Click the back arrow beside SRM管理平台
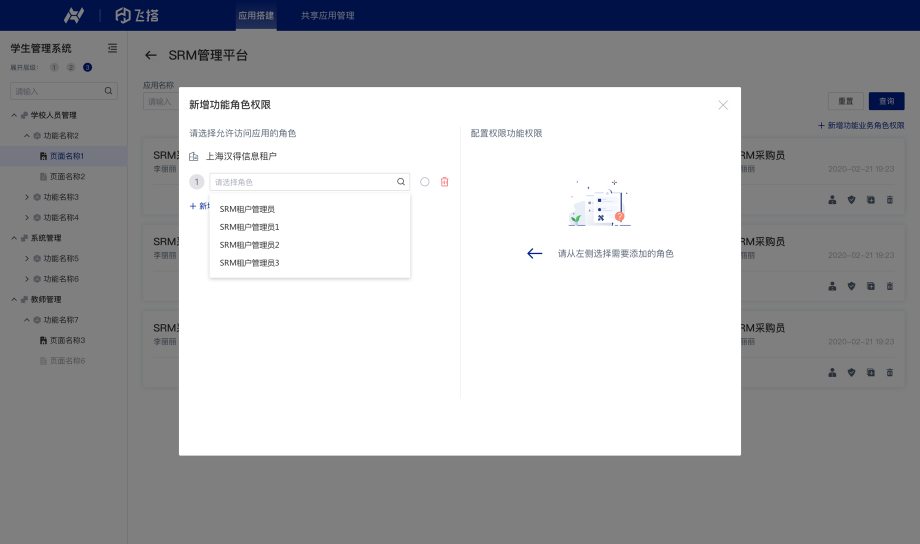 (x=151, y=56)
